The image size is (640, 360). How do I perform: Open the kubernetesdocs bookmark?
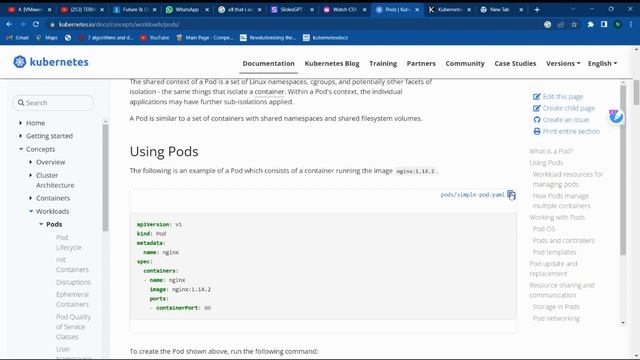click(x=326, y=38)
